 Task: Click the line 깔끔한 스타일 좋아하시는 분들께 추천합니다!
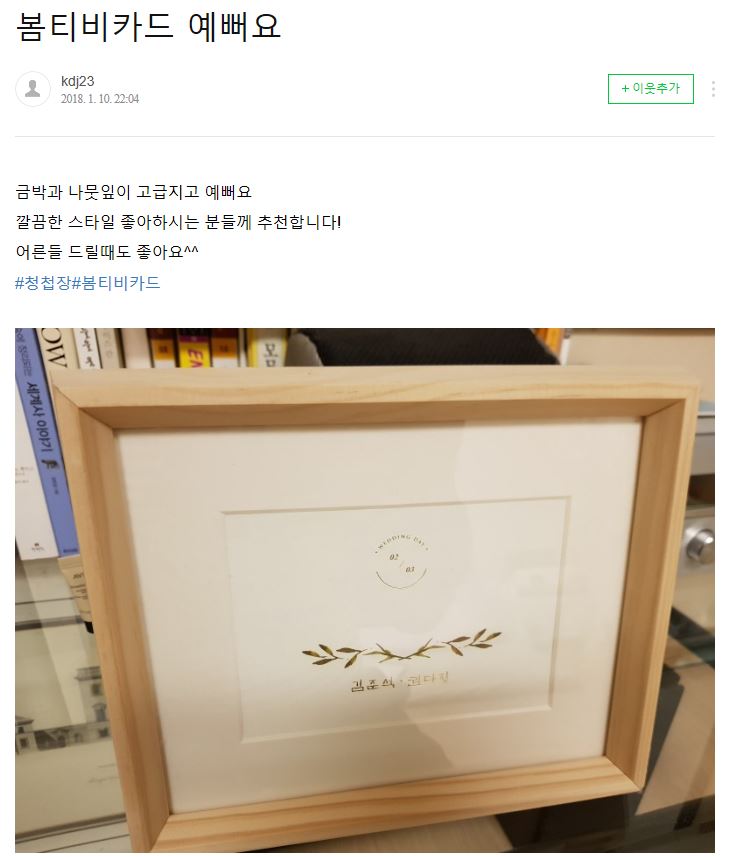pos(178,222)
